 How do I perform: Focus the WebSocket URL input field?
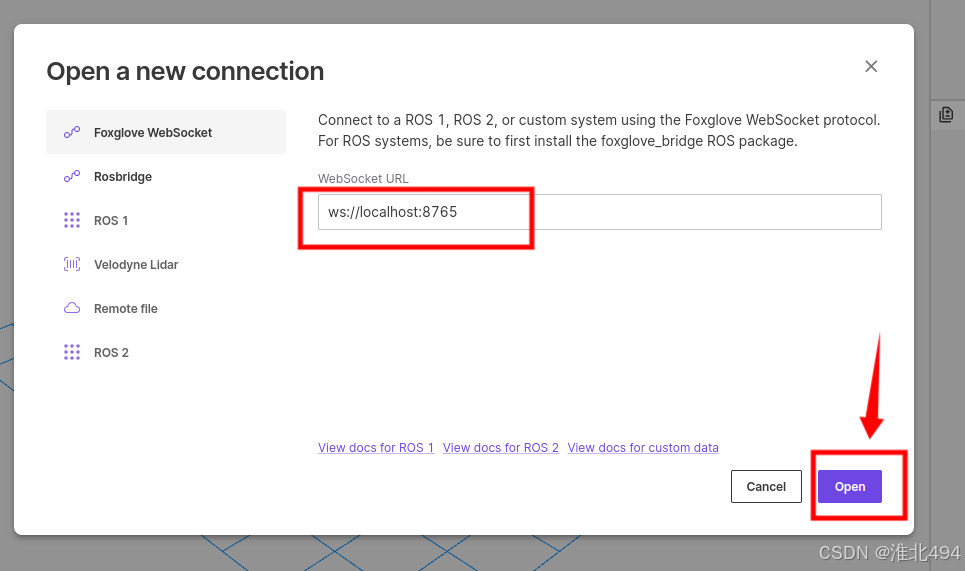[x=599, y=212]
